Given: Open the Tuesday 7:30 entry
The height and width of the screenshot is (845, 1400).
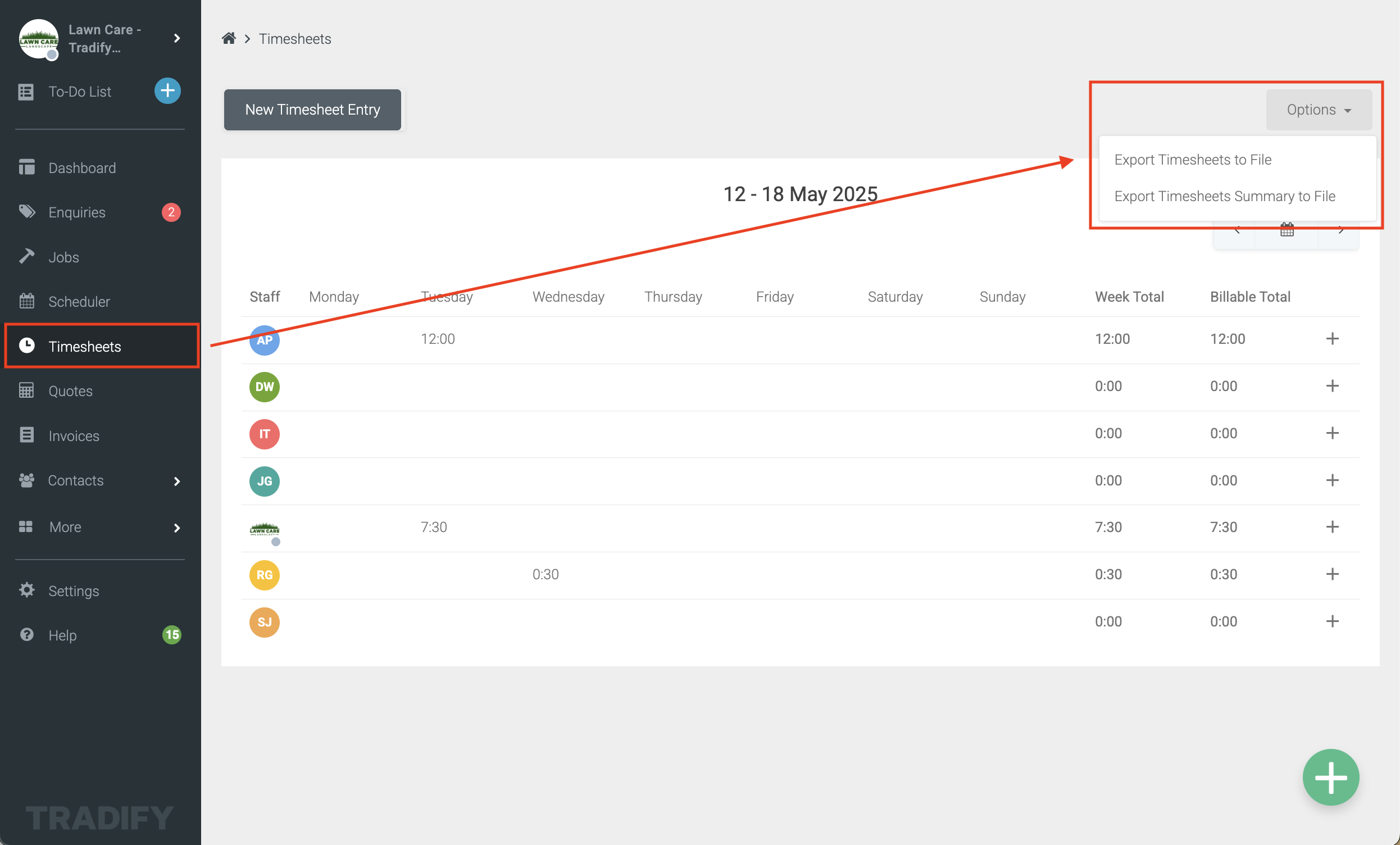Looking at the screenshot, I should coord(434,527).
